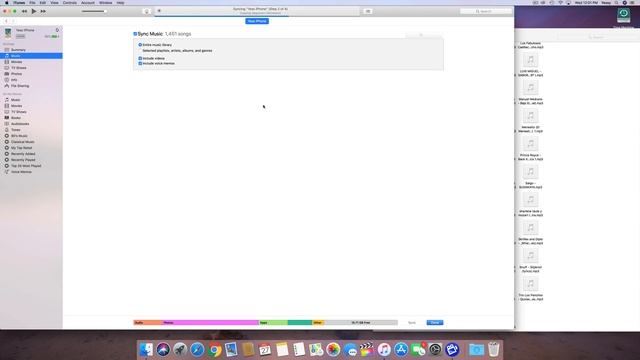The height and width of the screenshot is (360, 640).
Task: Select the Entire music library radio button
Action: [x=140, y=45]
